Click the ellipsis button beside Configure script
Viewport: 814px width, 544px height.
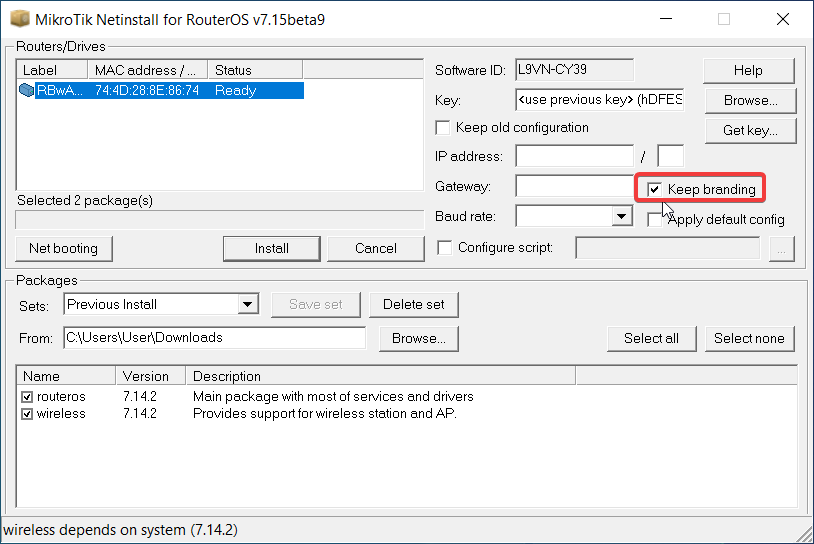(781, 248)
